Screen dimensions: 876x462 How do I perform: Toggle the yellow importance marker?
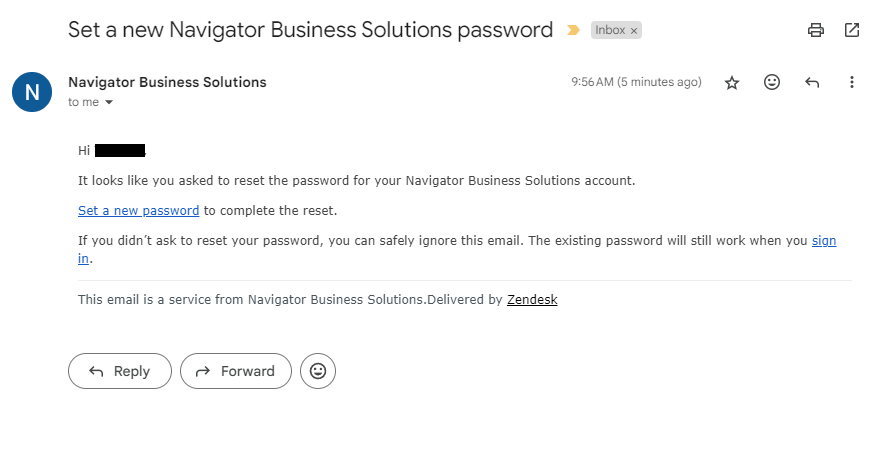point(573,30)
